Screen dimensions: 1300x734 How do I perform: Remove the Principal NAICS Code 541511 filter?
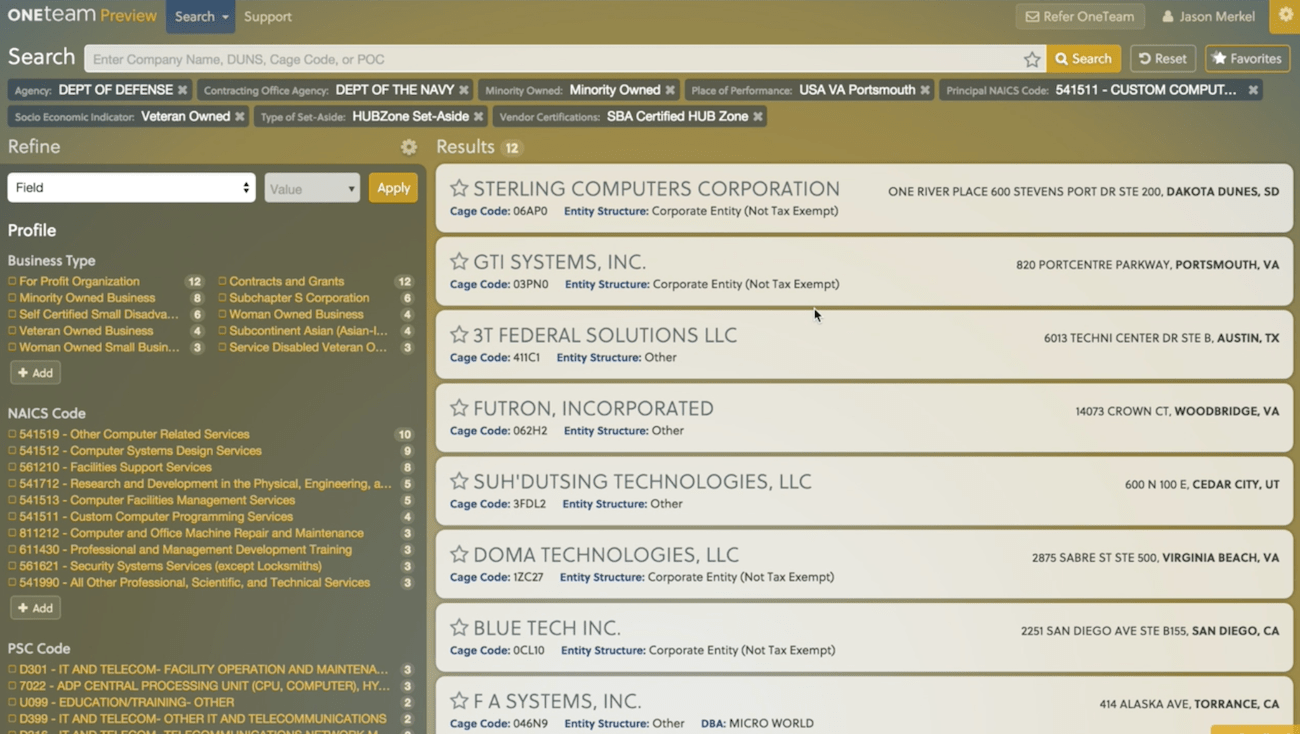pyautogui.click(x=1253, y=90)
